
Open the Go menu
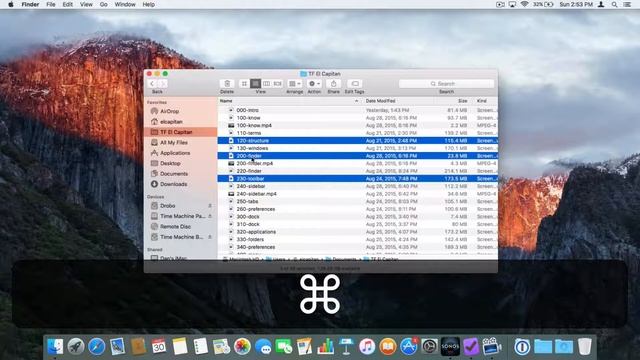(104, 4)
